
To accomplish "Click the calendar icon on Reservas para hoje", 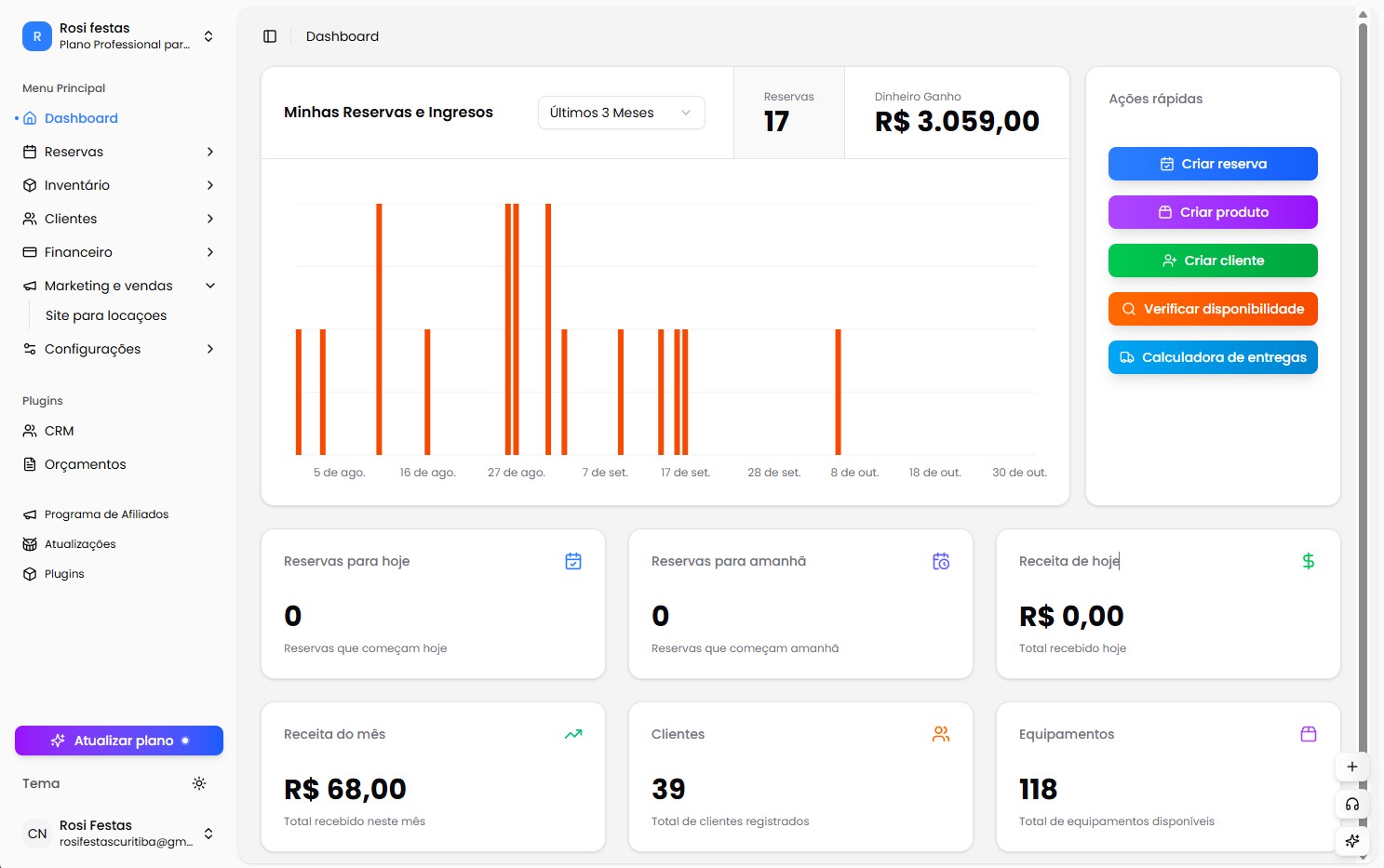I will (x=573, y=561).
